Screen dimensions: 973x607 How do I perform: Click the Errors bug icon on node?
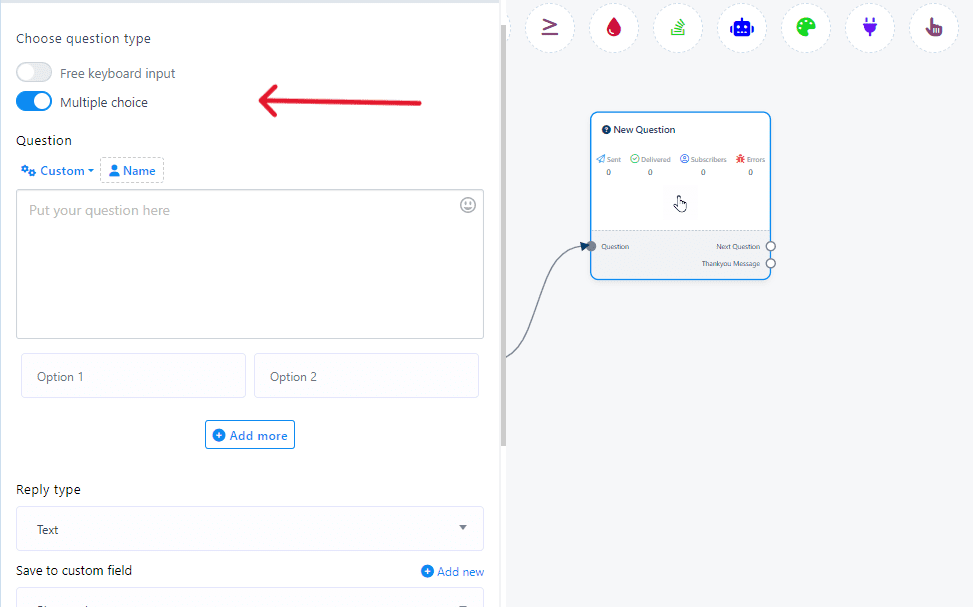coord(740,159)
